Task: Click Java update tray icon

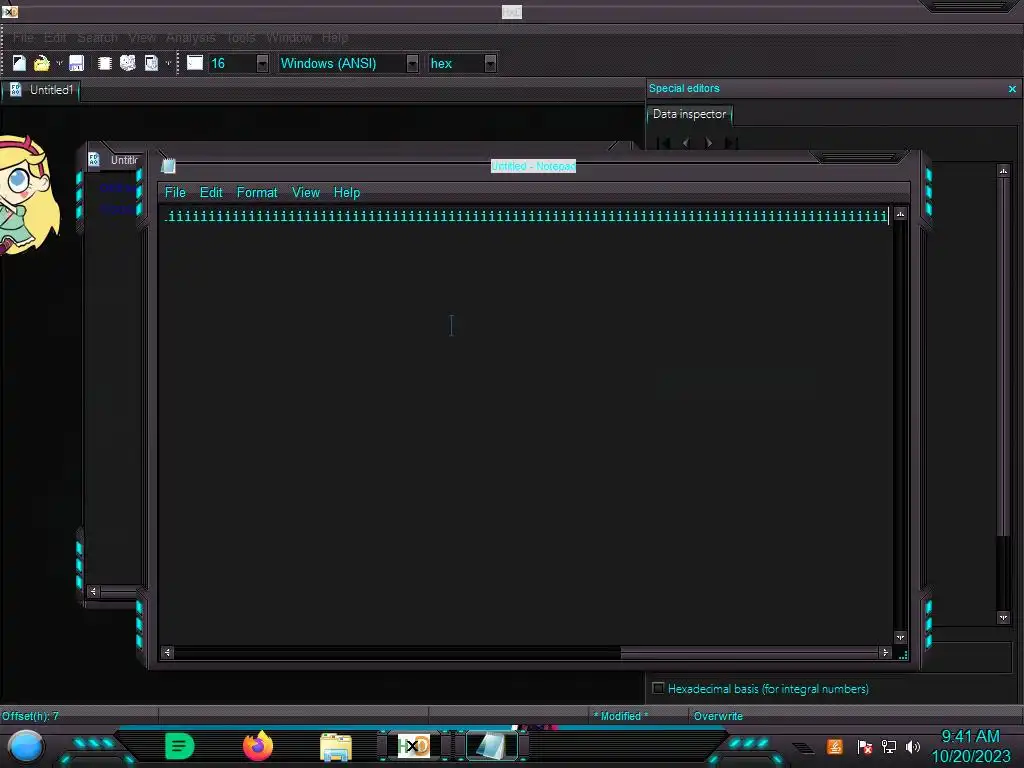Action: [x=835, y=746]
